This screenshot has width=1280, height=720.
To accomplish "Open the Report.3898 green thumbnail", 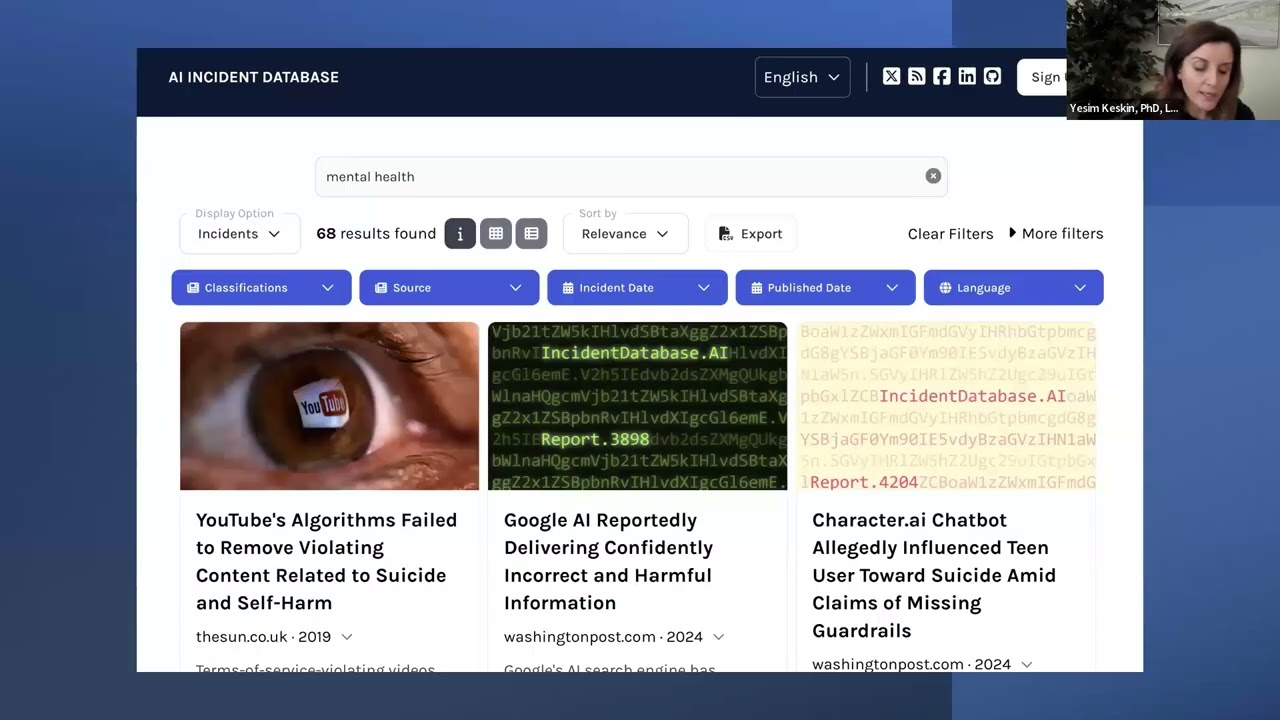I will 637,406.
